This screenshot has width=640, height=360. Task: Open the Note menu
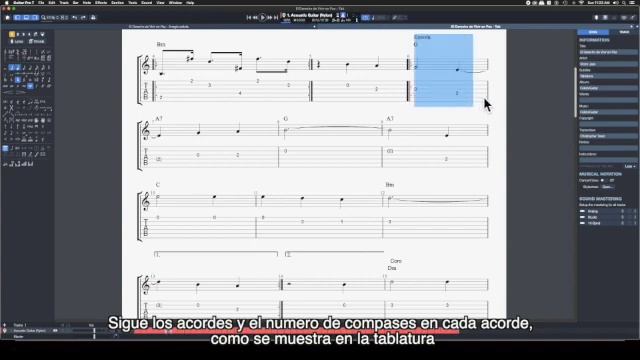(87, 2)
